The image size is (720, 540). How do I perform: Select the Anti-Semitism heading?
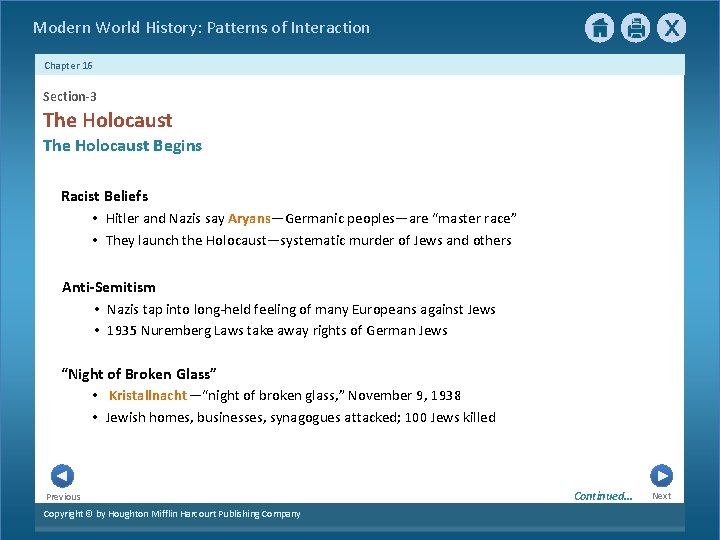108,287
